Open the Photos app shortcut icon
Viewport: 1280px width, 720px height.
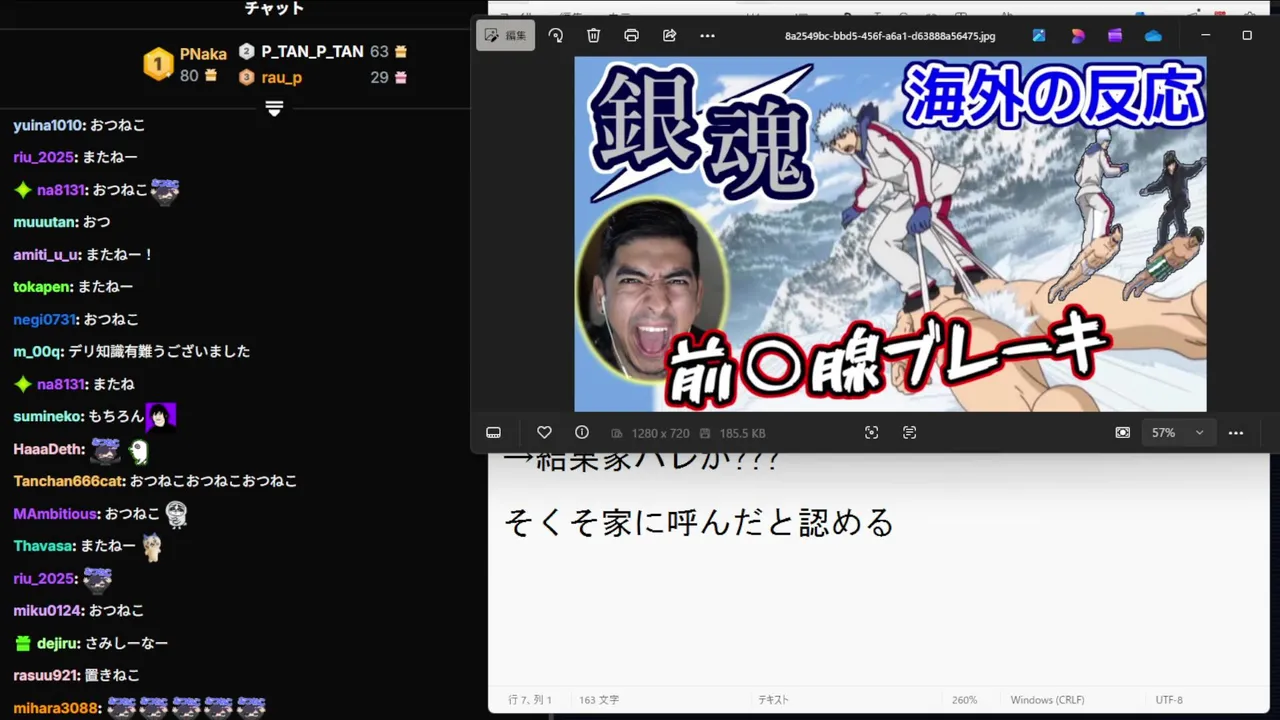pos(1039,35)
